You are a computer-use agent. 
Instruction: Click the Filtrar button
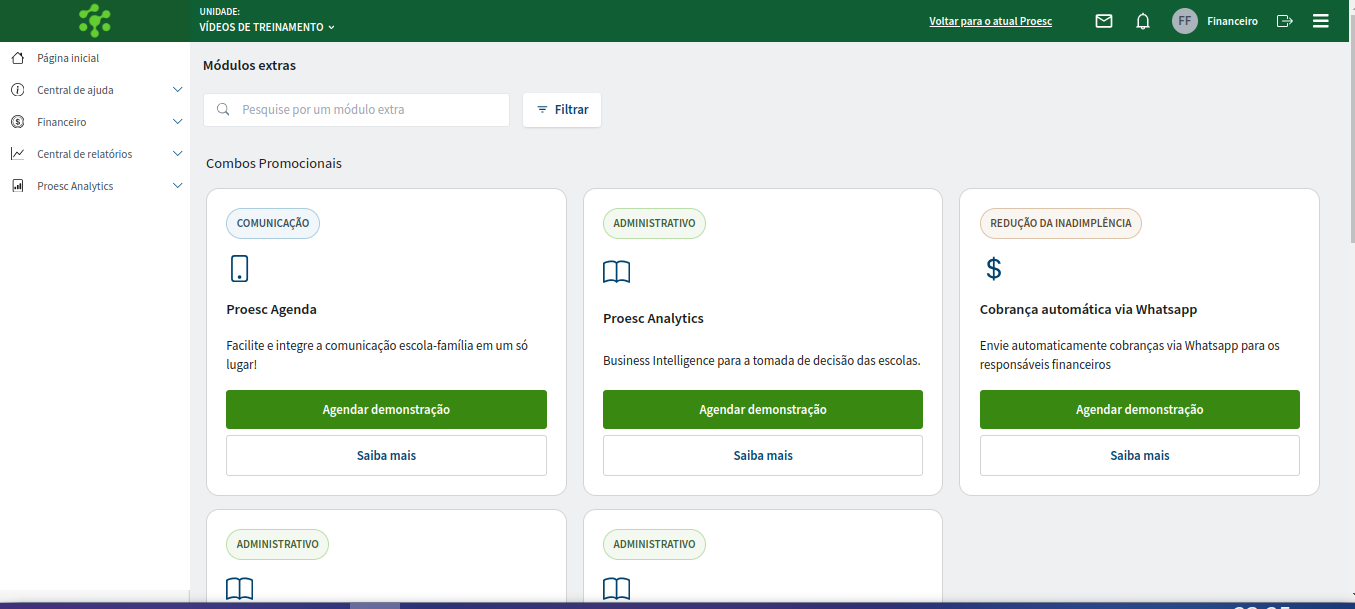point(562,110)
